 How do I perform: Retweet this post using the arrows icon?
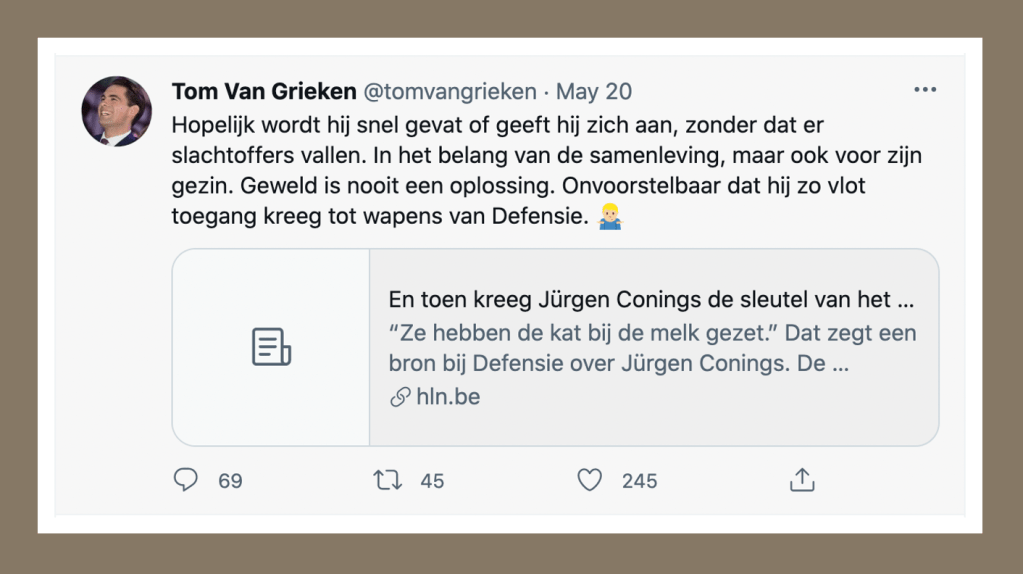click(387, 481)
